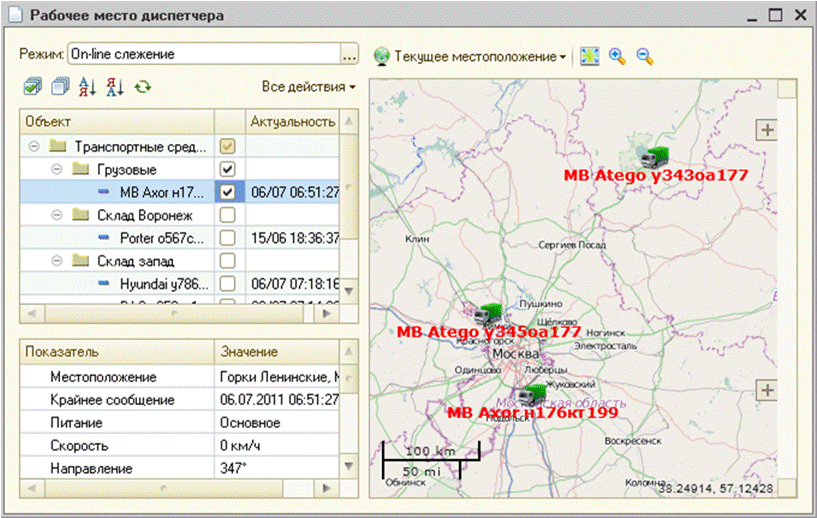
Task: Zoom out on the map
Action: click(x=645, y=57)
